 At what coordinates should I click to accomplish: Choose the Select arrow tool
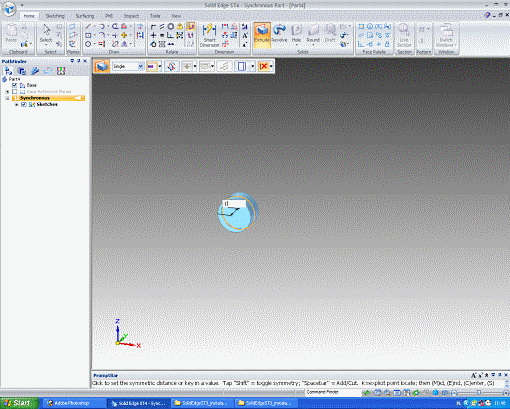pos(46,31)
